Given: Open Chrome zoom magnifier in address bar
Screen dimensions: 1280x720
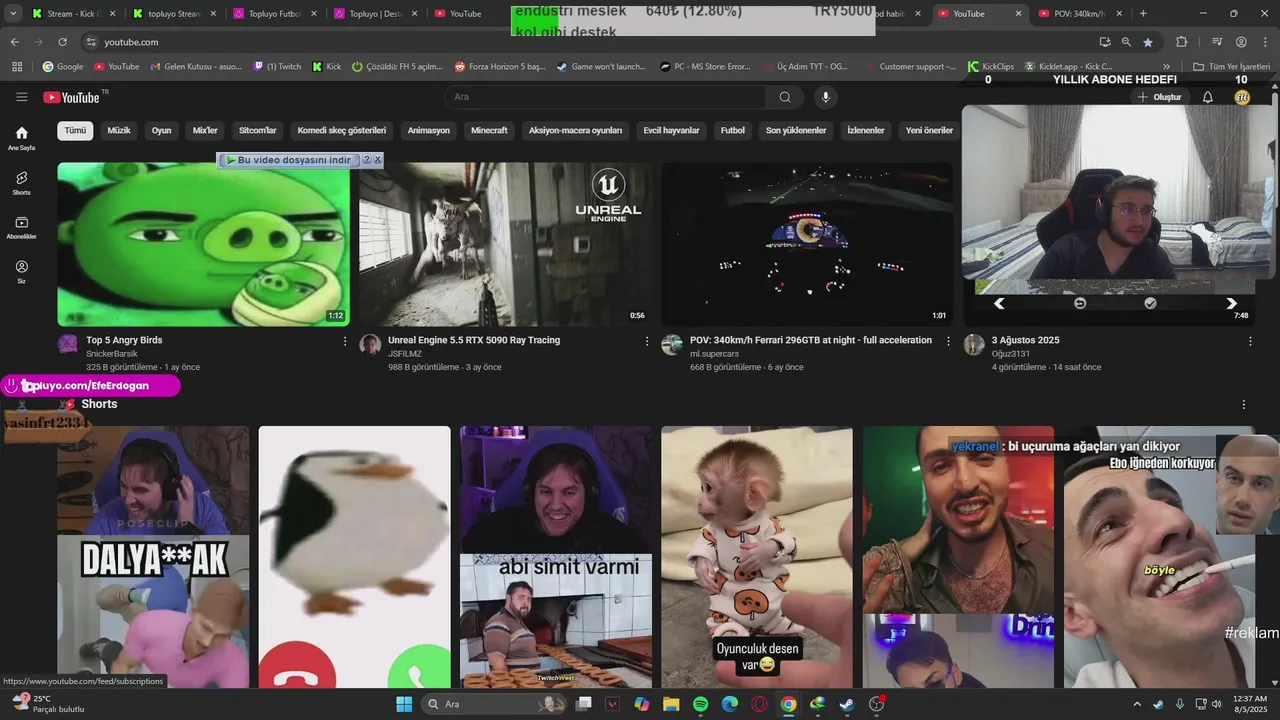Looking at the screenshot, I should pyautogui.click(x=1126, y=42).
